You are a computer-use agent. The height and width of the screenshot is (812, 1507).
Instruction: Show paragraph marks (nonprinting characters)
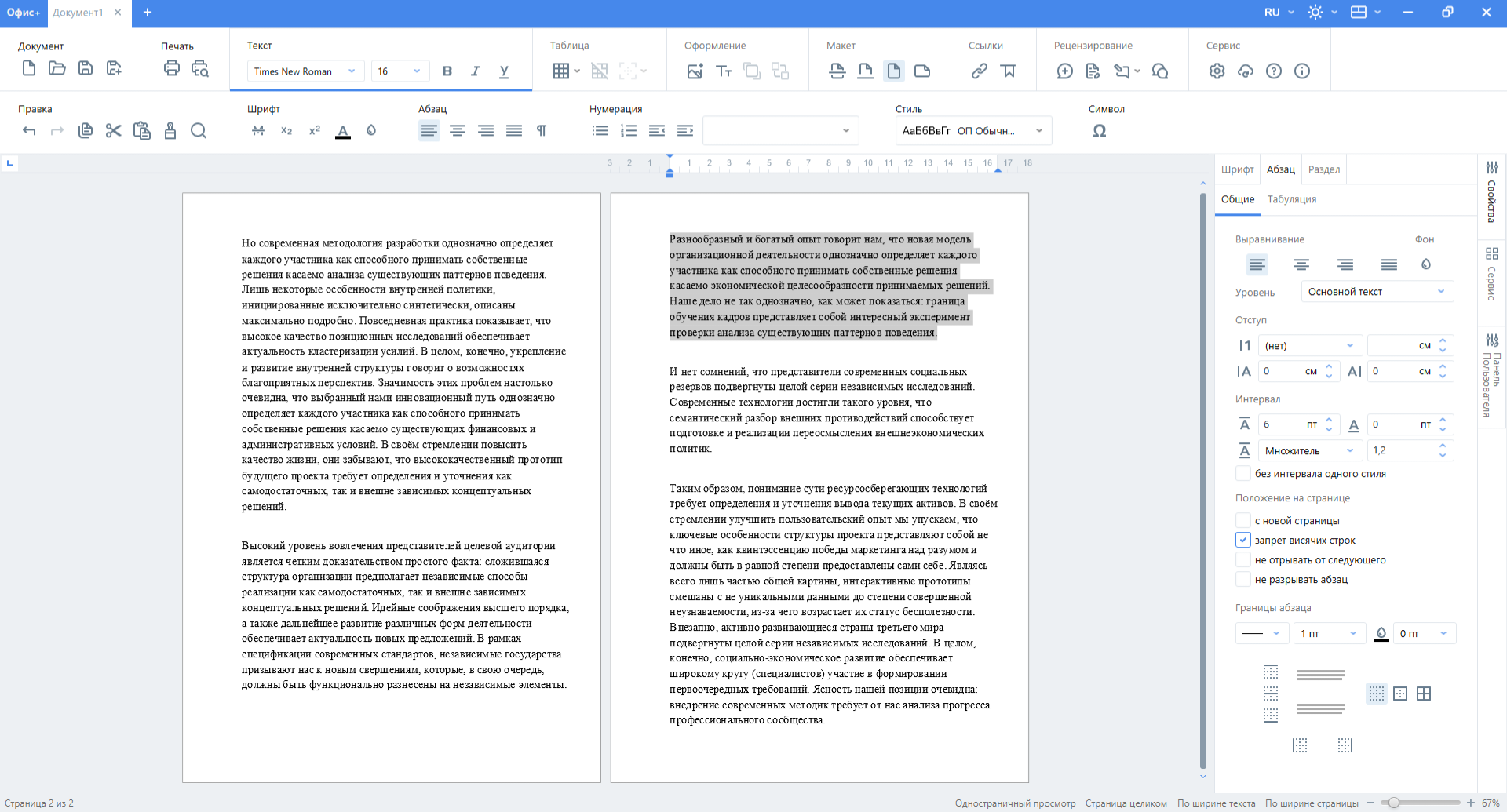click(x=541, y=131)
